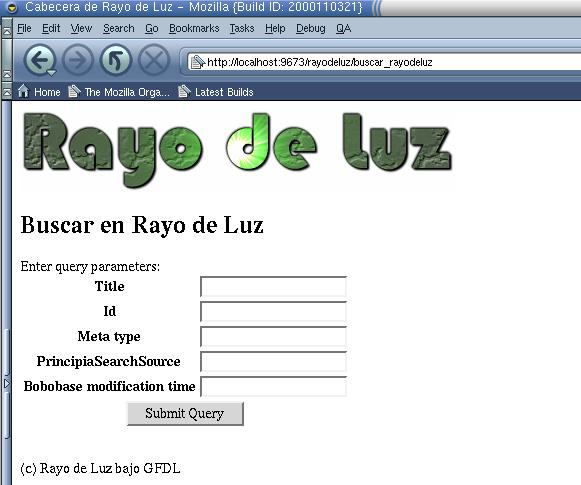Click the Home icon in bookmarks toolbar
581x485 pixels.
pyautogui.click(x=23, y=91)
